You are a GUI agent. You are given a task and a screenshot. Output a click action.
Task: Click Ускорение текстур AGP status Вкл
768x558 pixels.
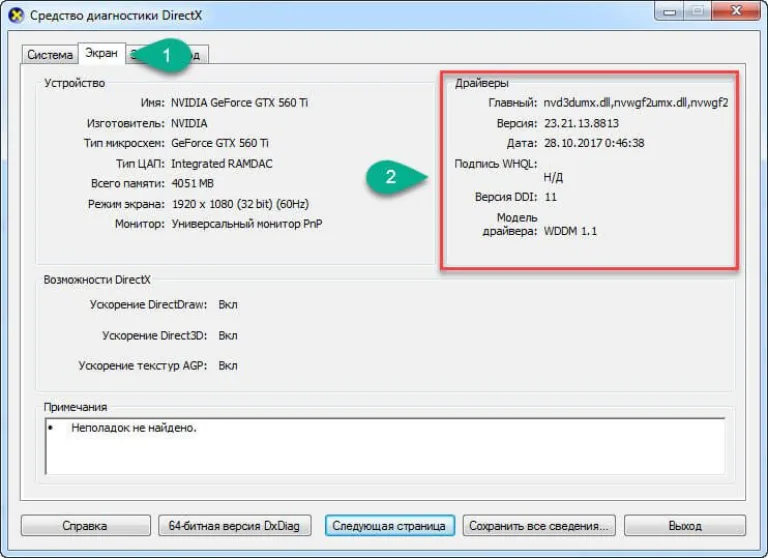point(228,366)
